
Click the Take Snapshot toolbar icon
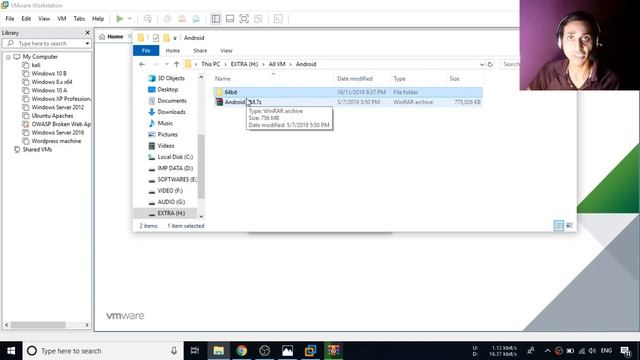pos(167,19)
